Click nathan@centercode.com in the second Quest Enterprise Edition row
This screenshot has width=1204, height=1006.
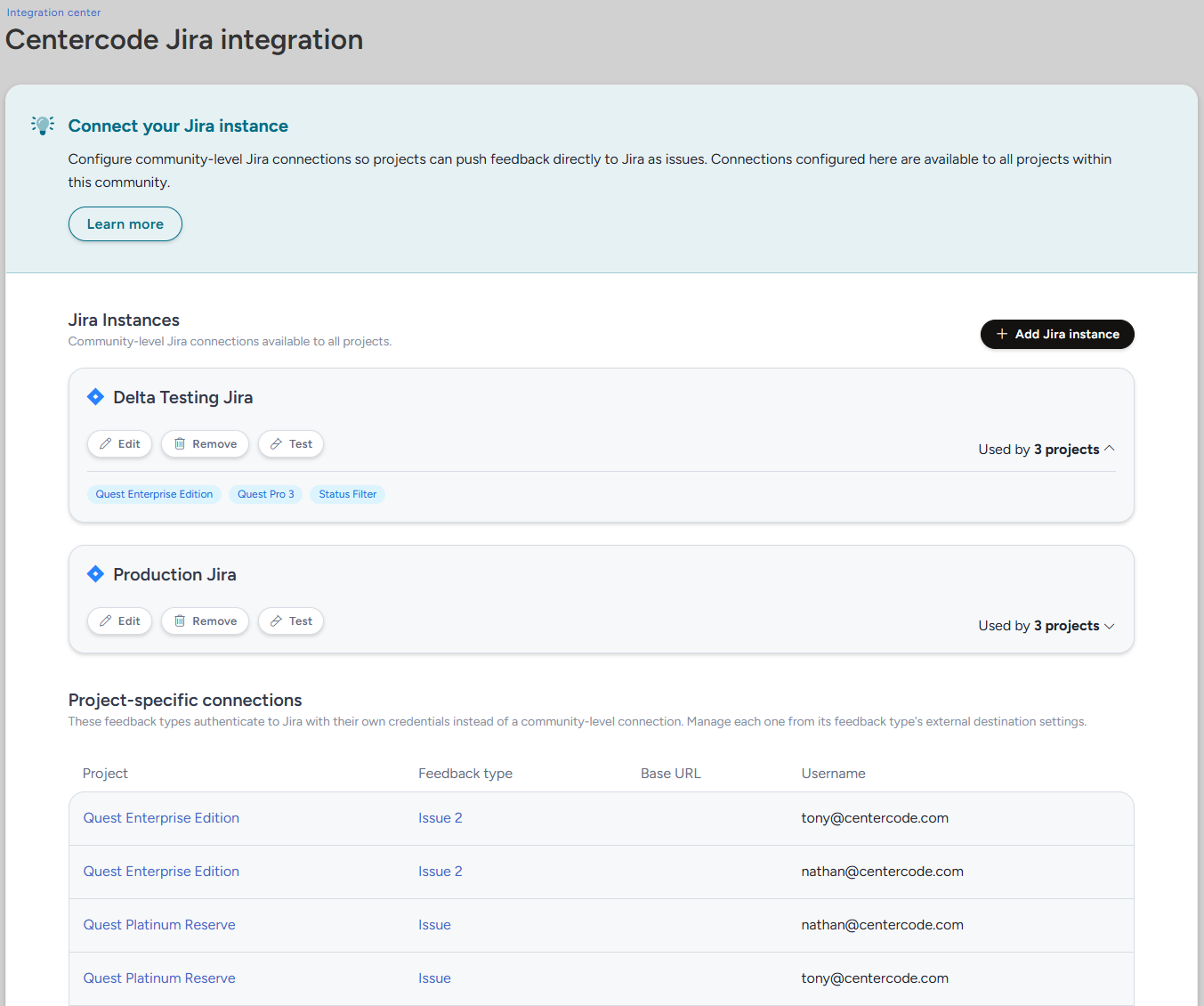tap(882, 872)
